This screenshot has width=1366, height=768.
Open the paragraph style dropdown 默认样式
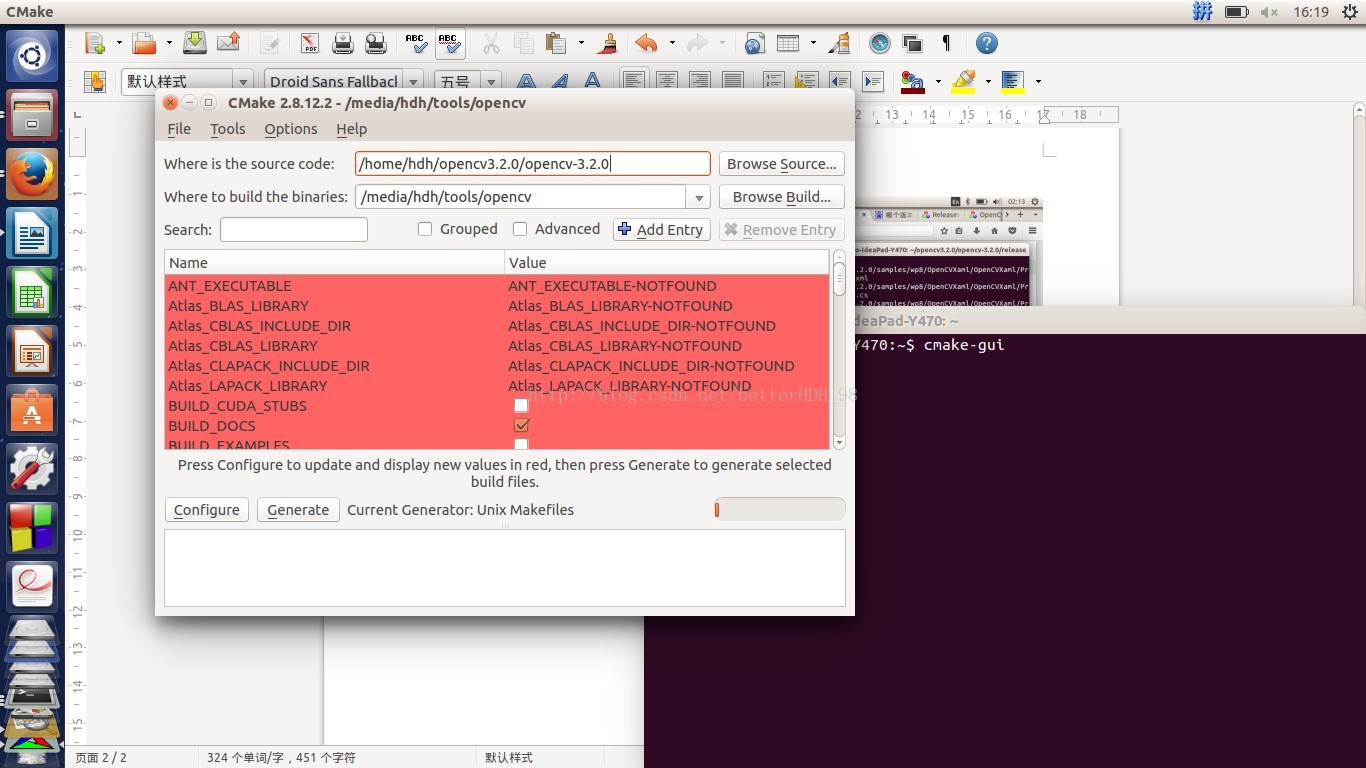coord(243,81)
